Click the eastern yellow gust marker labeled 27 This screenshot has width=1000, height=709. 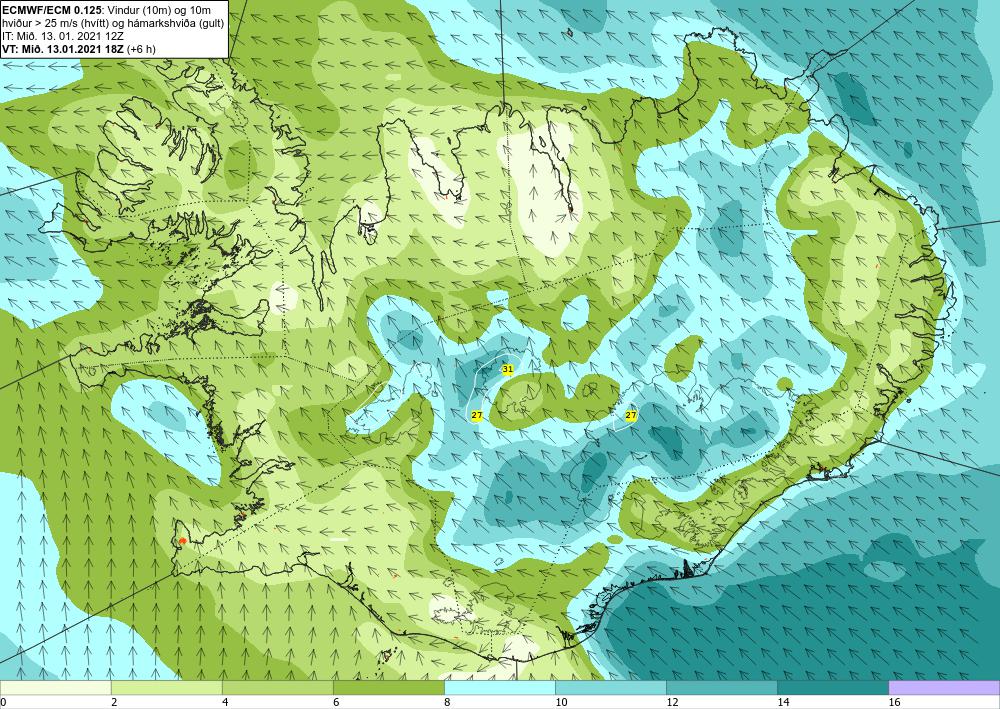[x=631, y=416]
